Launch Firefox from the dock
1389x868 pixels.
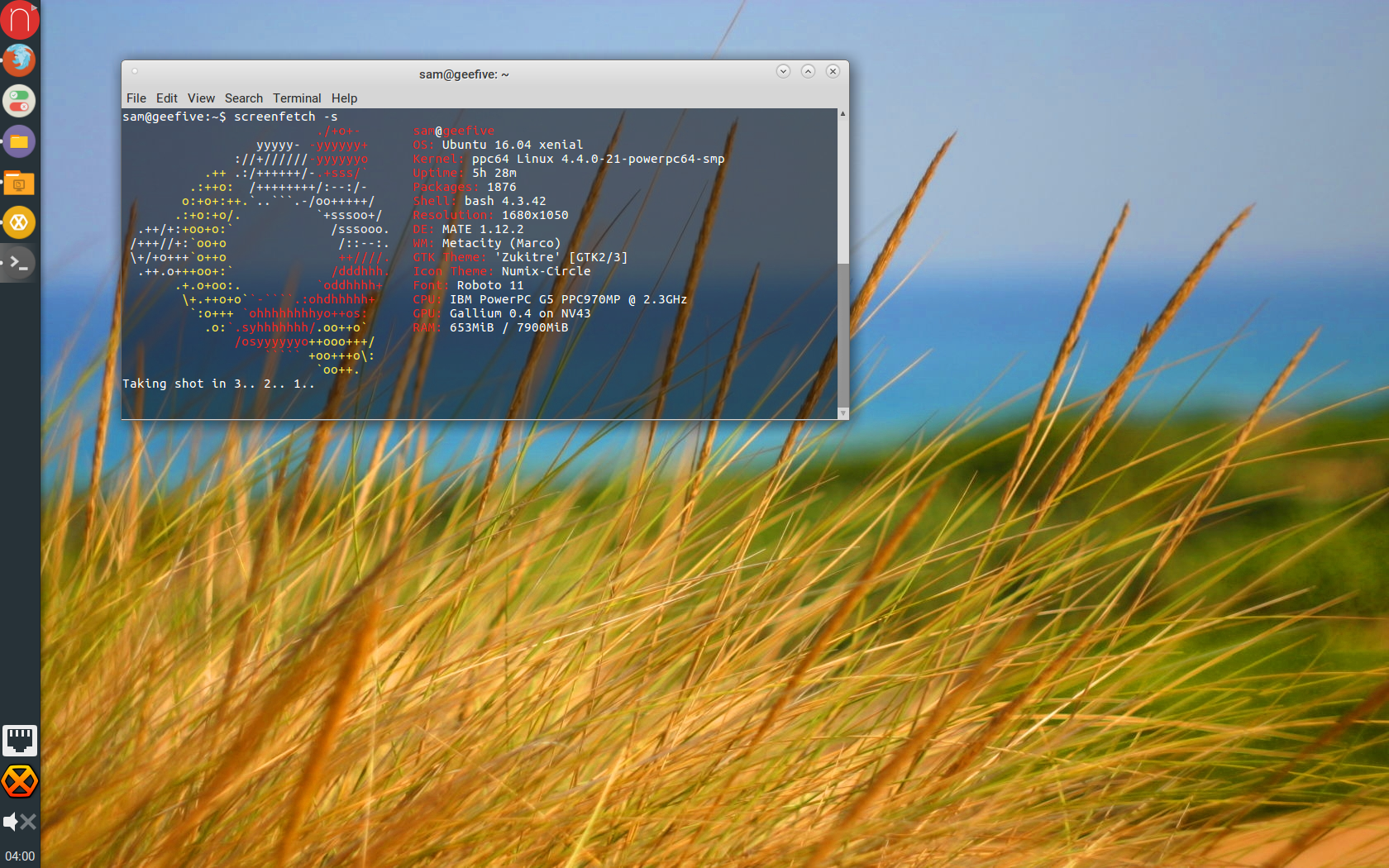[x=20, y=60]
